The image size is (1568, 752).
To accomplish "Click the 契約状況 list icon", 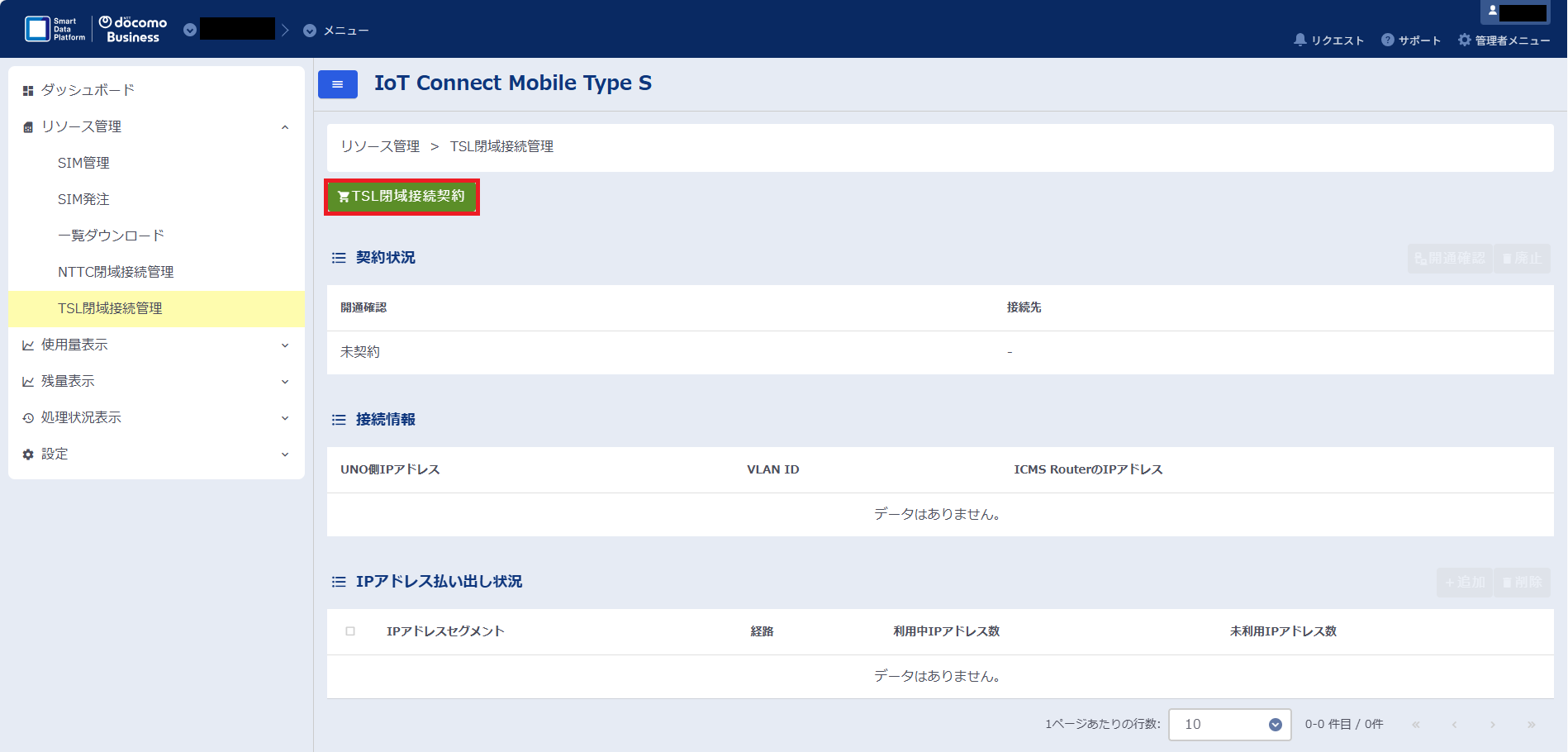I will (339, 258).
